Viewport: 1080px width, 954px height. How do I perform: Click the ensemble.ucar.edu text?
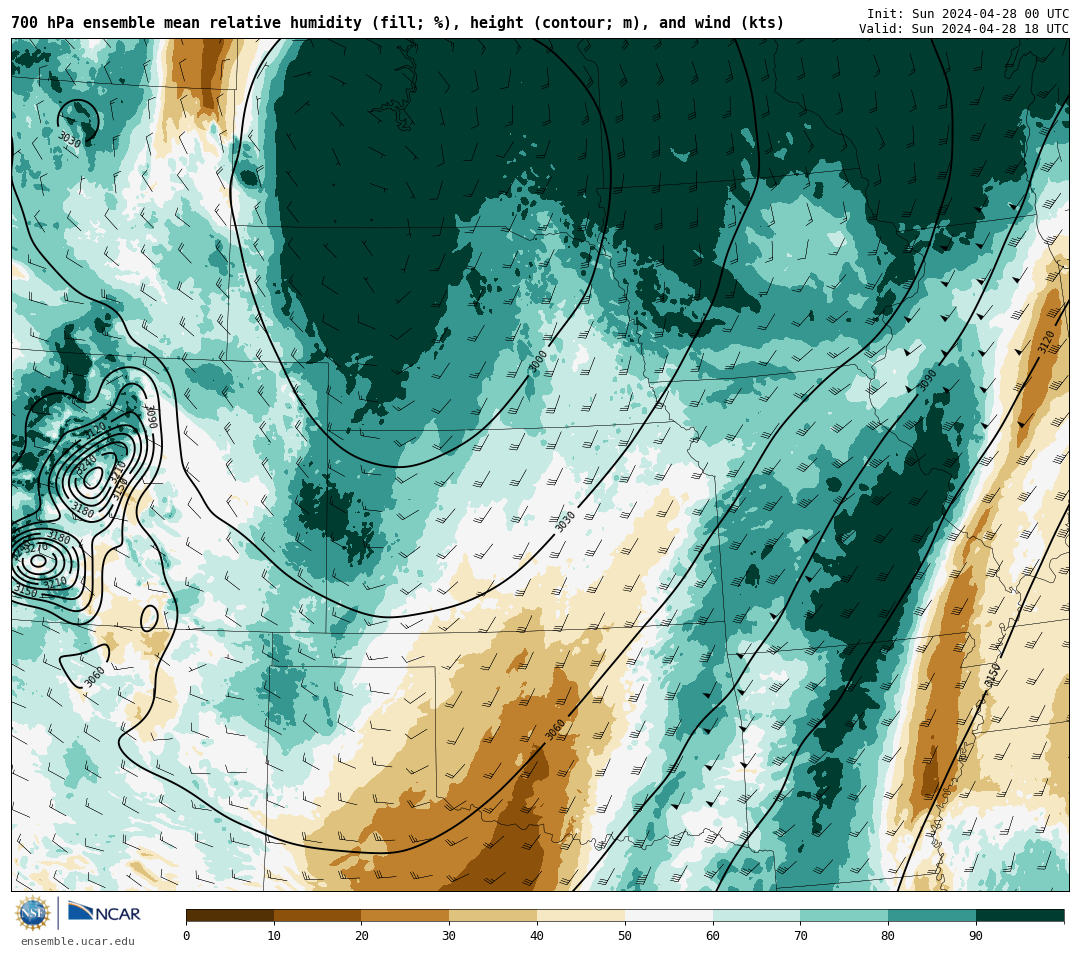pos(78,941)
